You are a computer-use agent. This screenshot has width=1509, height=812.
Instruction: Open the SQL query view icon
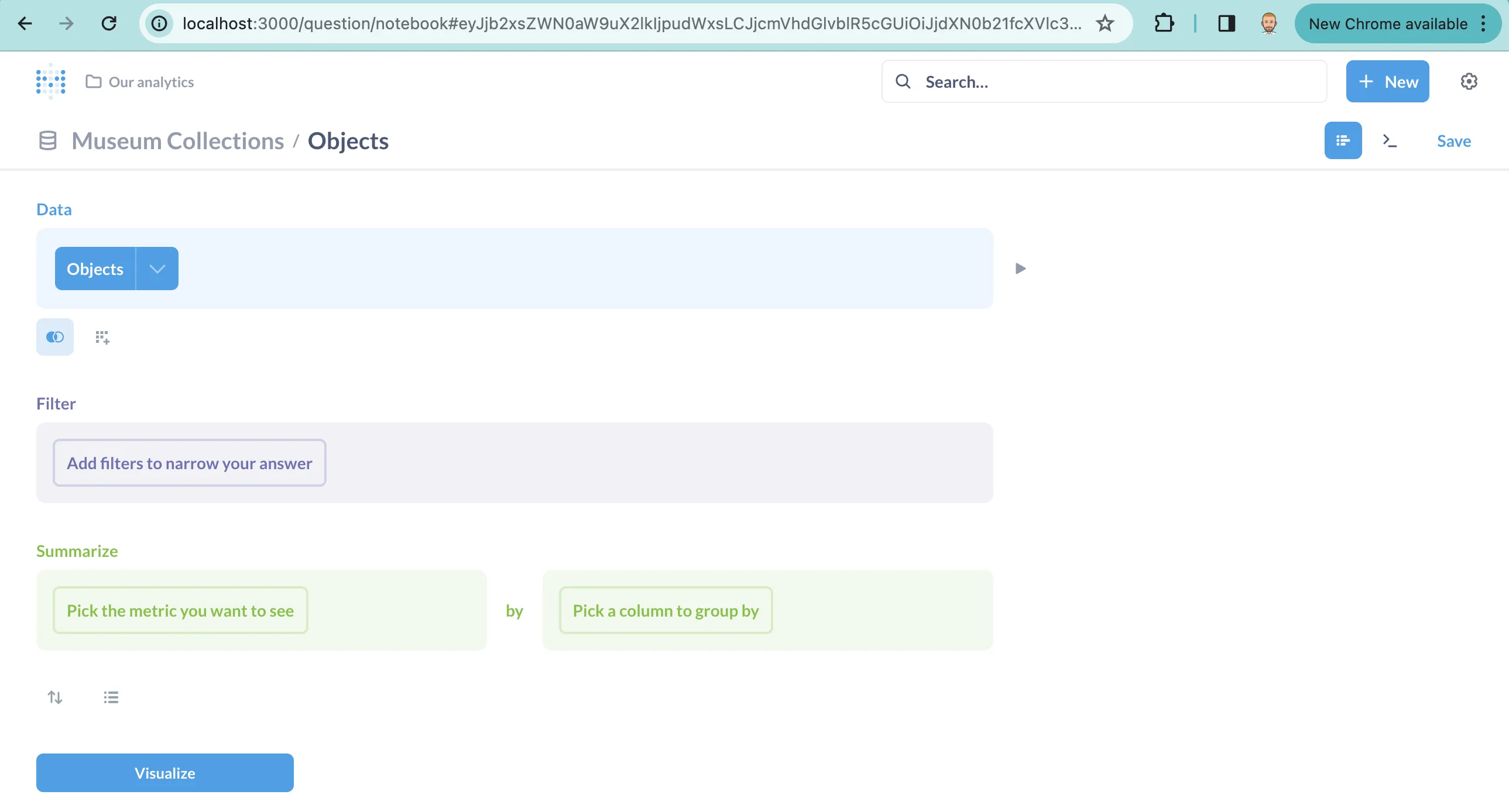1390,140
